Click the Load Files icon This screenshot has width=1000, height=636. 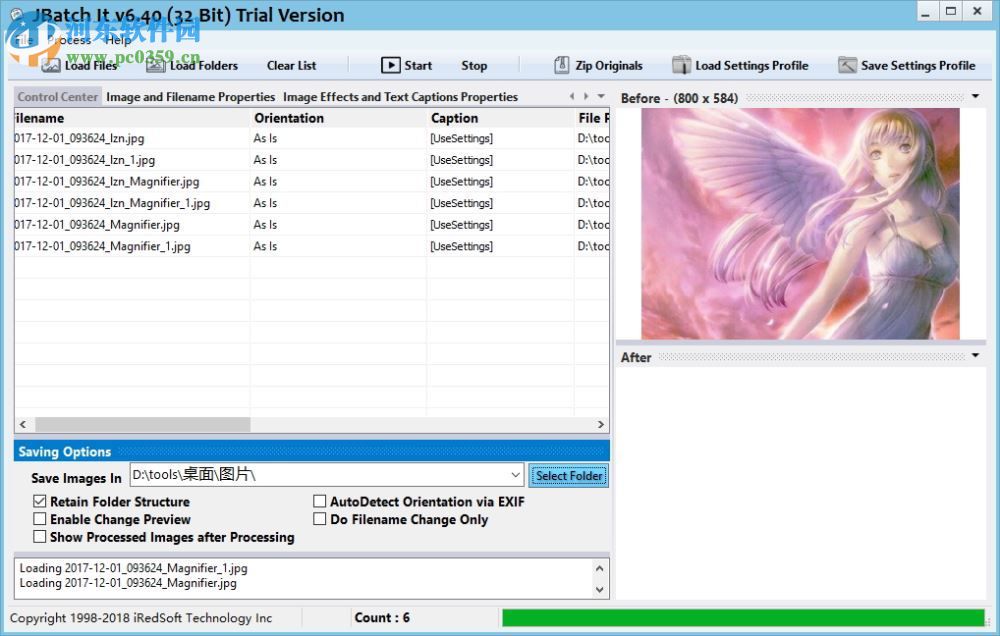(52, 64)
